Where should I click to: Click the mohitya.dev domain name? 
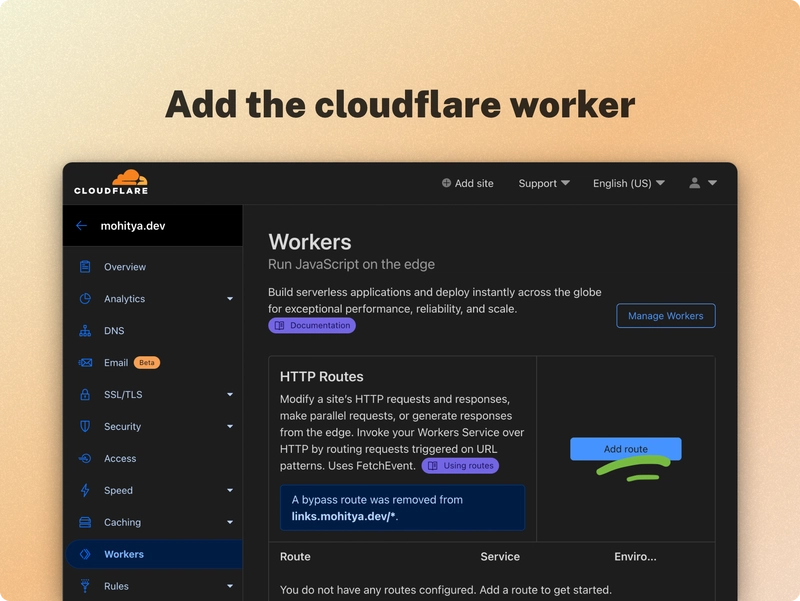[x=133, y=226]
